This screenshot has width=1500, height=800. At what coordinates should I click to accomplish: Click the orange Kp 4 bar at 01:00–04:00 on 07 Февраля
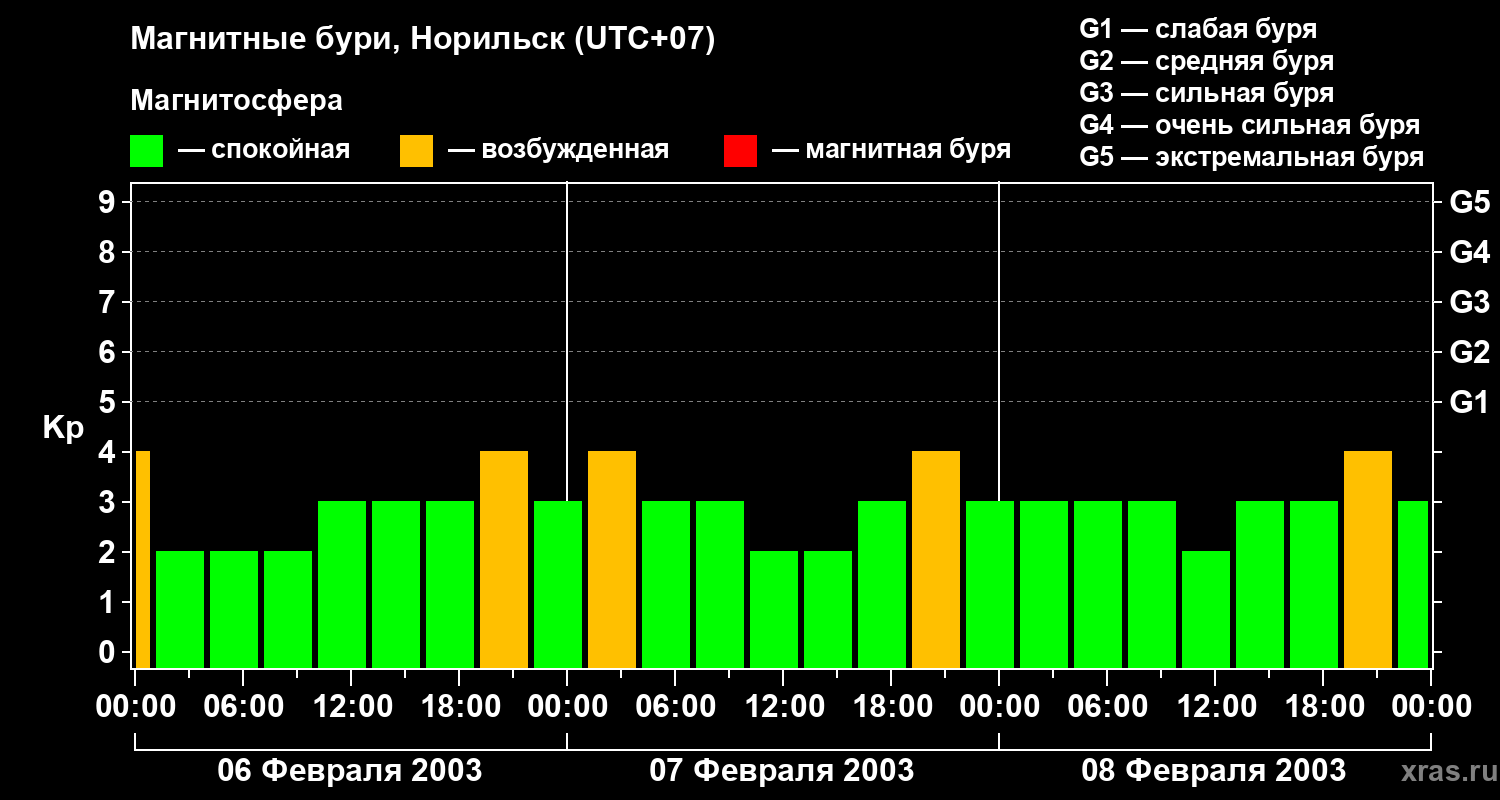(612, 559)
